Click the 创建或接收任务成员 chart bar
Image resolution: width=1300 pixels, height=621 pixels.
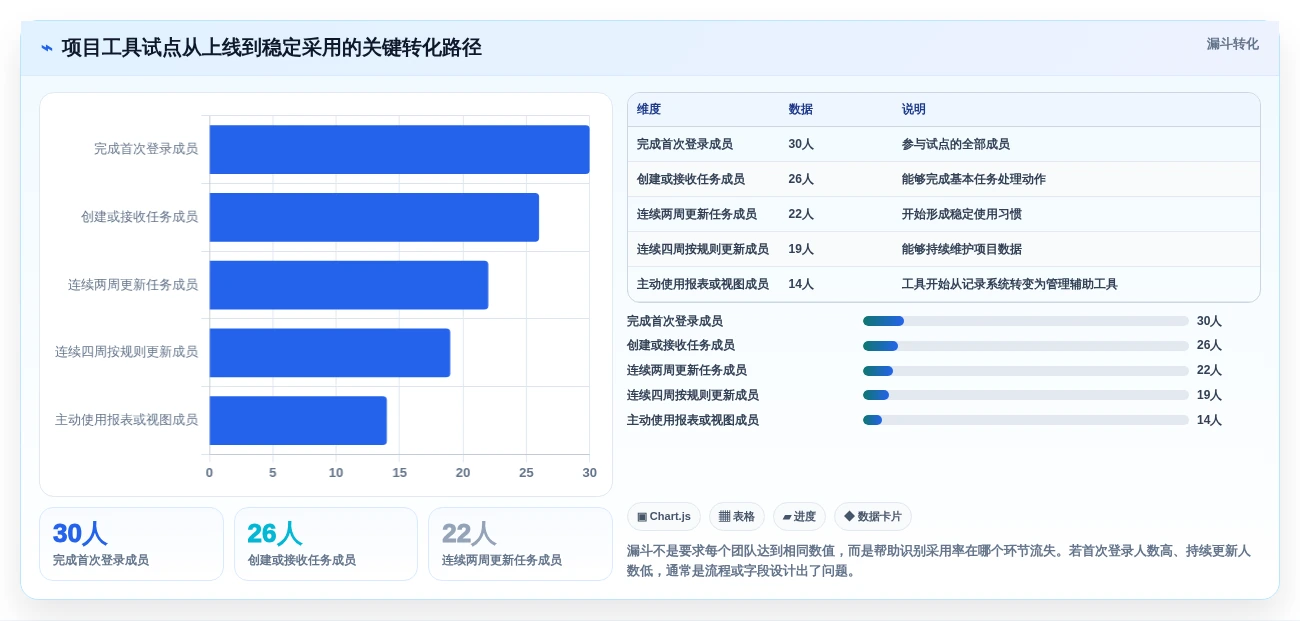[374, 217]
